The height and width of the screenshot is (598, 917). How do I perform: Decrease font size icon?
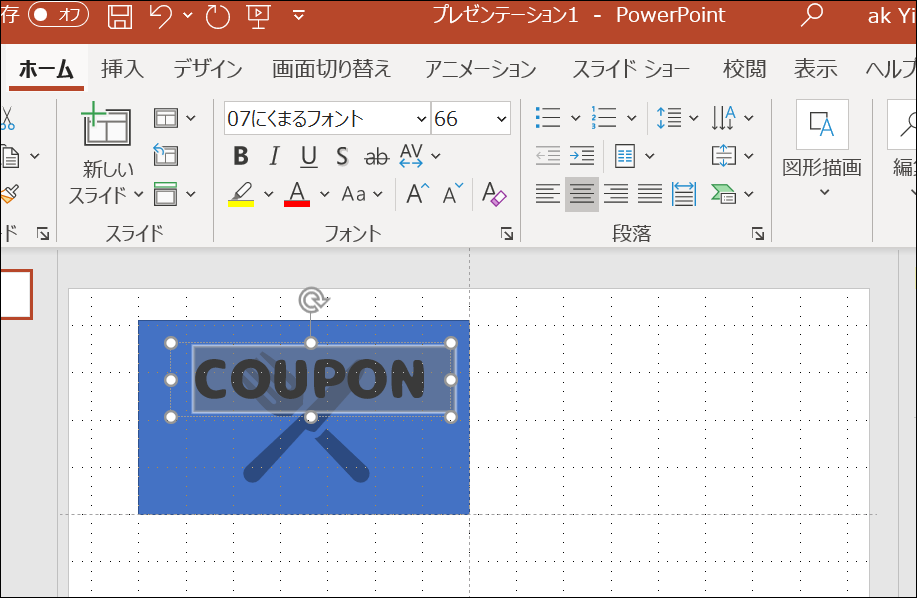tap(452, 193)
